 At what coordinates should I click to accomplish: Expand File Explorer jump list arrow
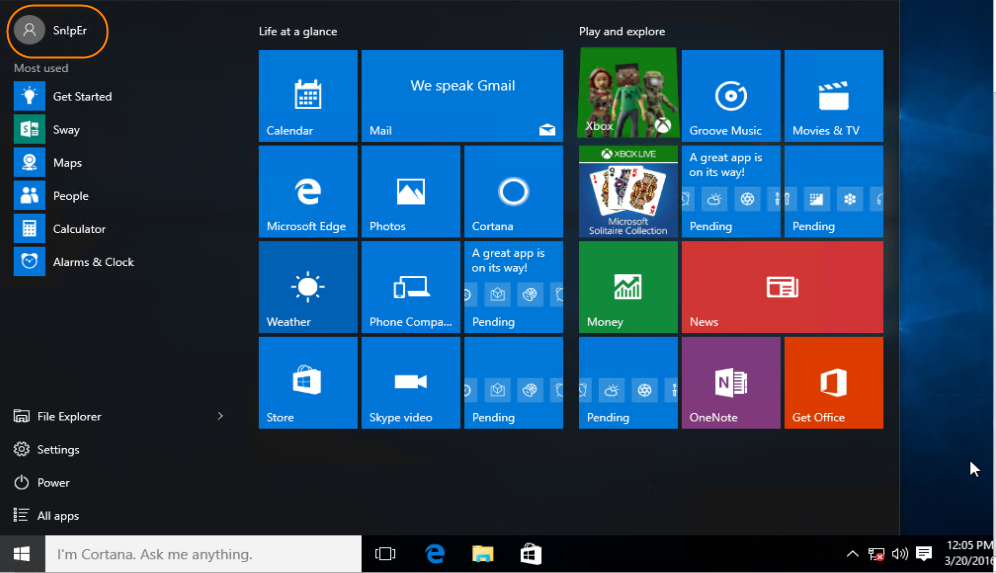[221, 416]
